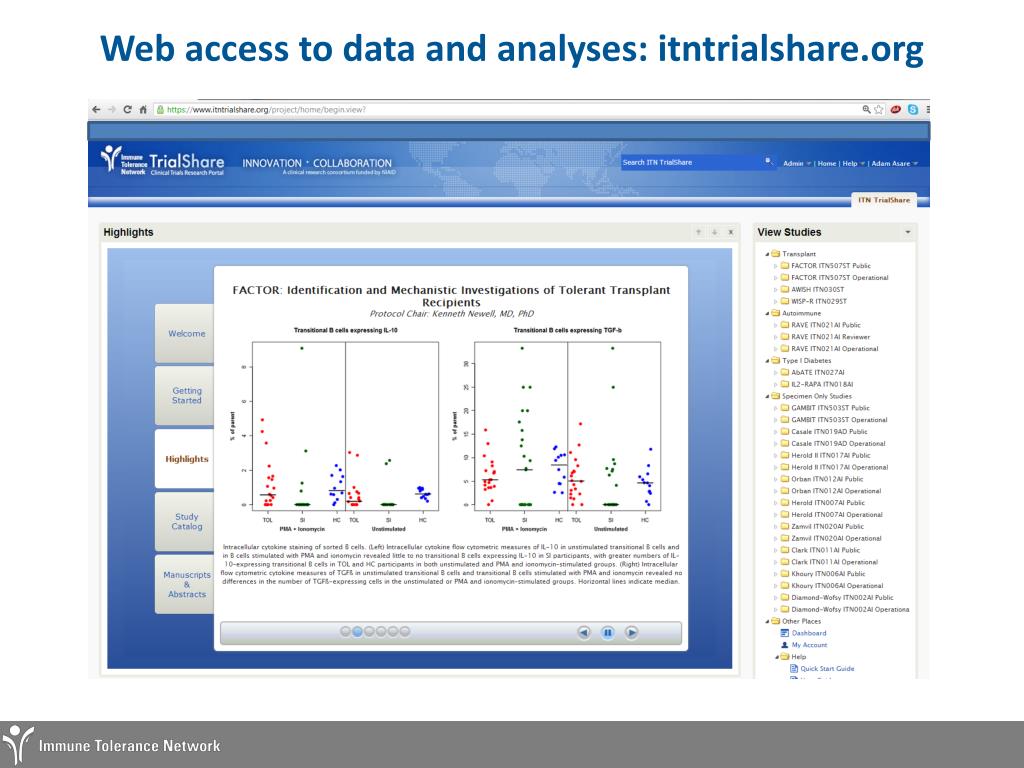Image resolution: width=1024 pixels, height=768 pixels.
Task: Open Orban ITN012AI Operational study
Action: tap(836, 490)
